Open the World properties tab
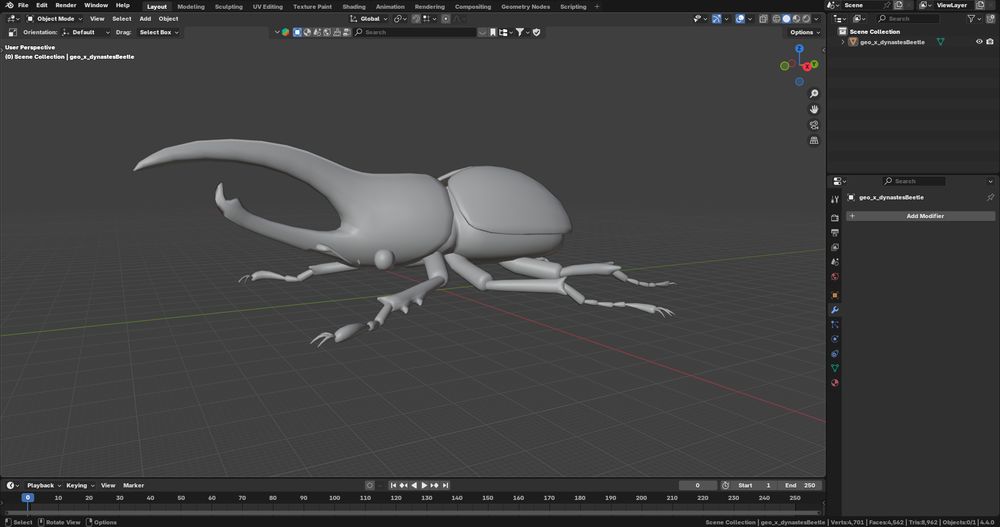Screen dimensions: 1000x527 [835, 277]
